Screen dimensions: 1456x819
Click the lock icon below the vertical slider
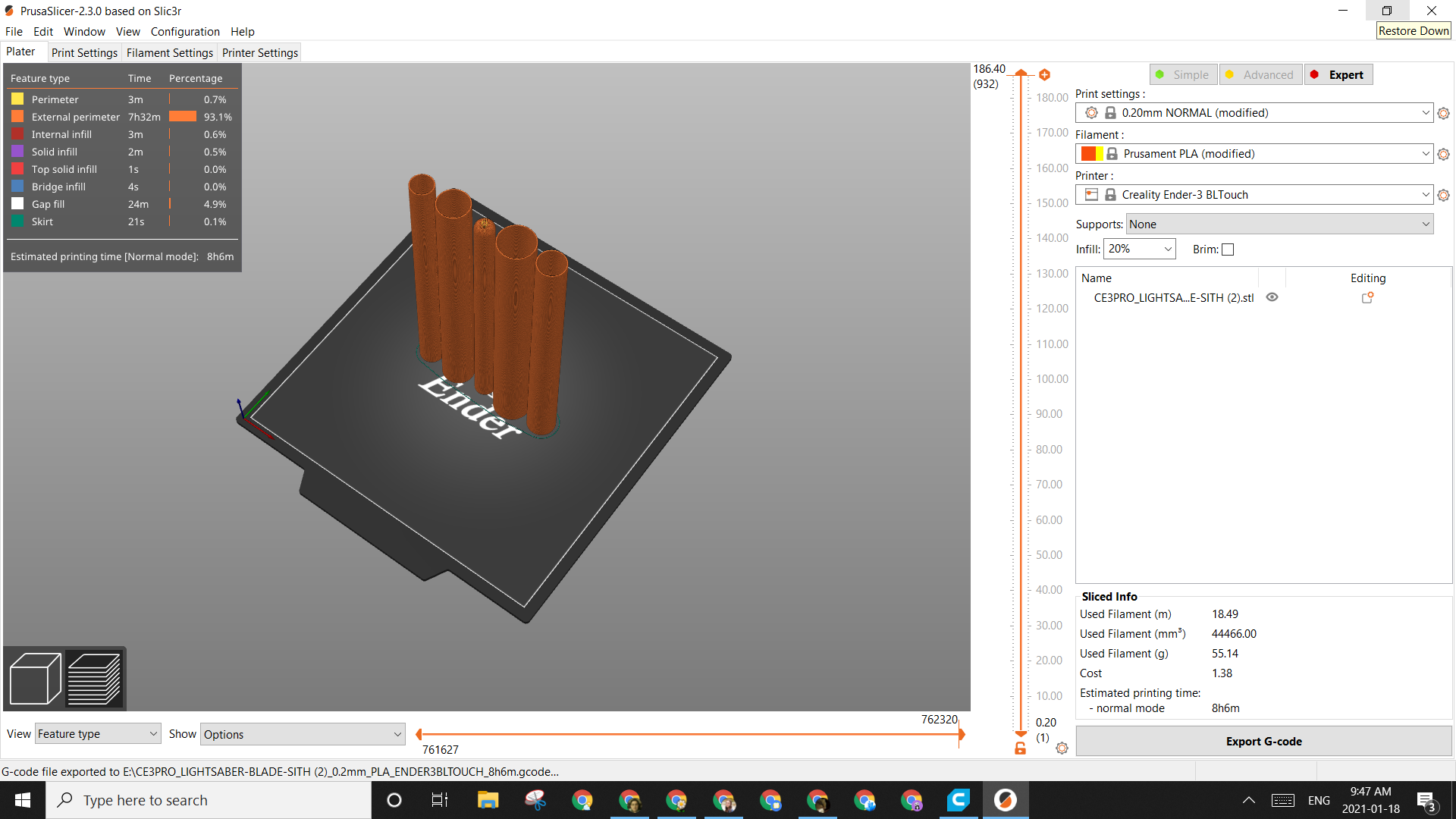point(1020,748)
